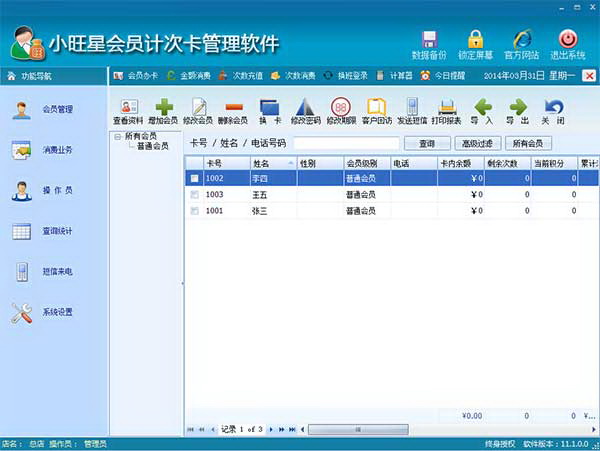Click 所有会员 button beside filter
The image size is (600, 451).
pos(528,143)
